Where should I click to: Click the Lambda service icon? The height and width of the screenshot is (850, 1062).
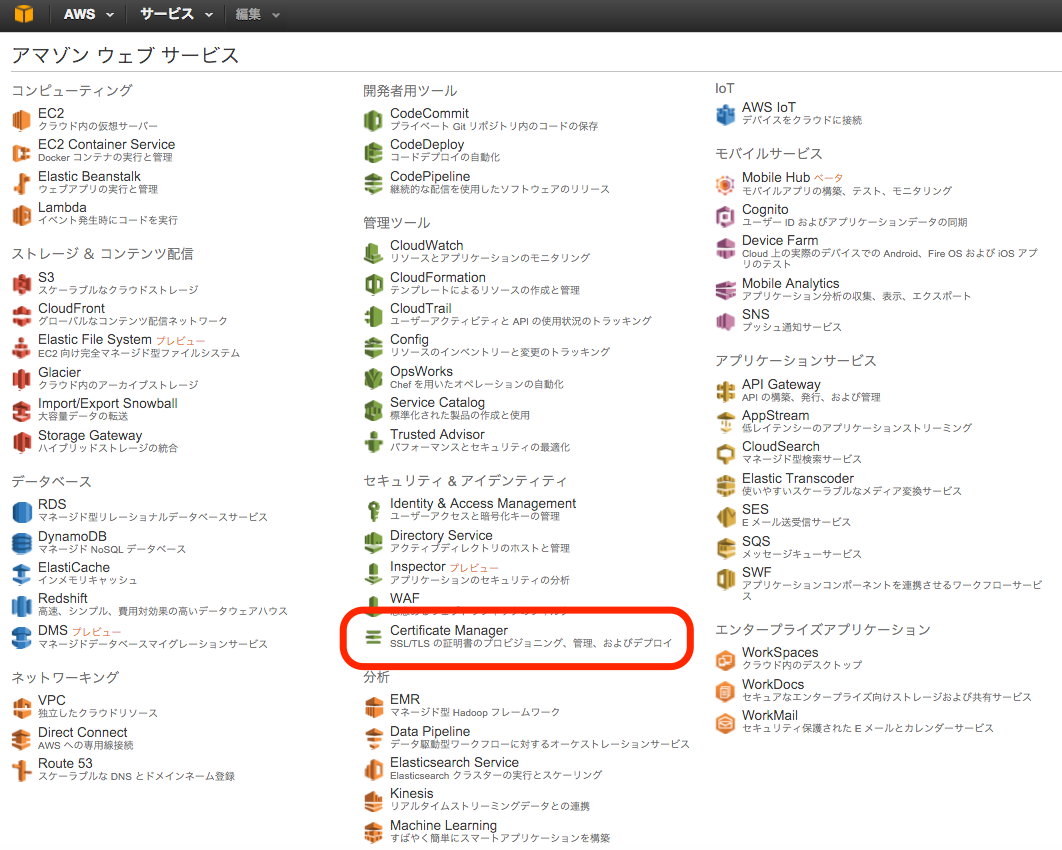click(x=20, y=213)
